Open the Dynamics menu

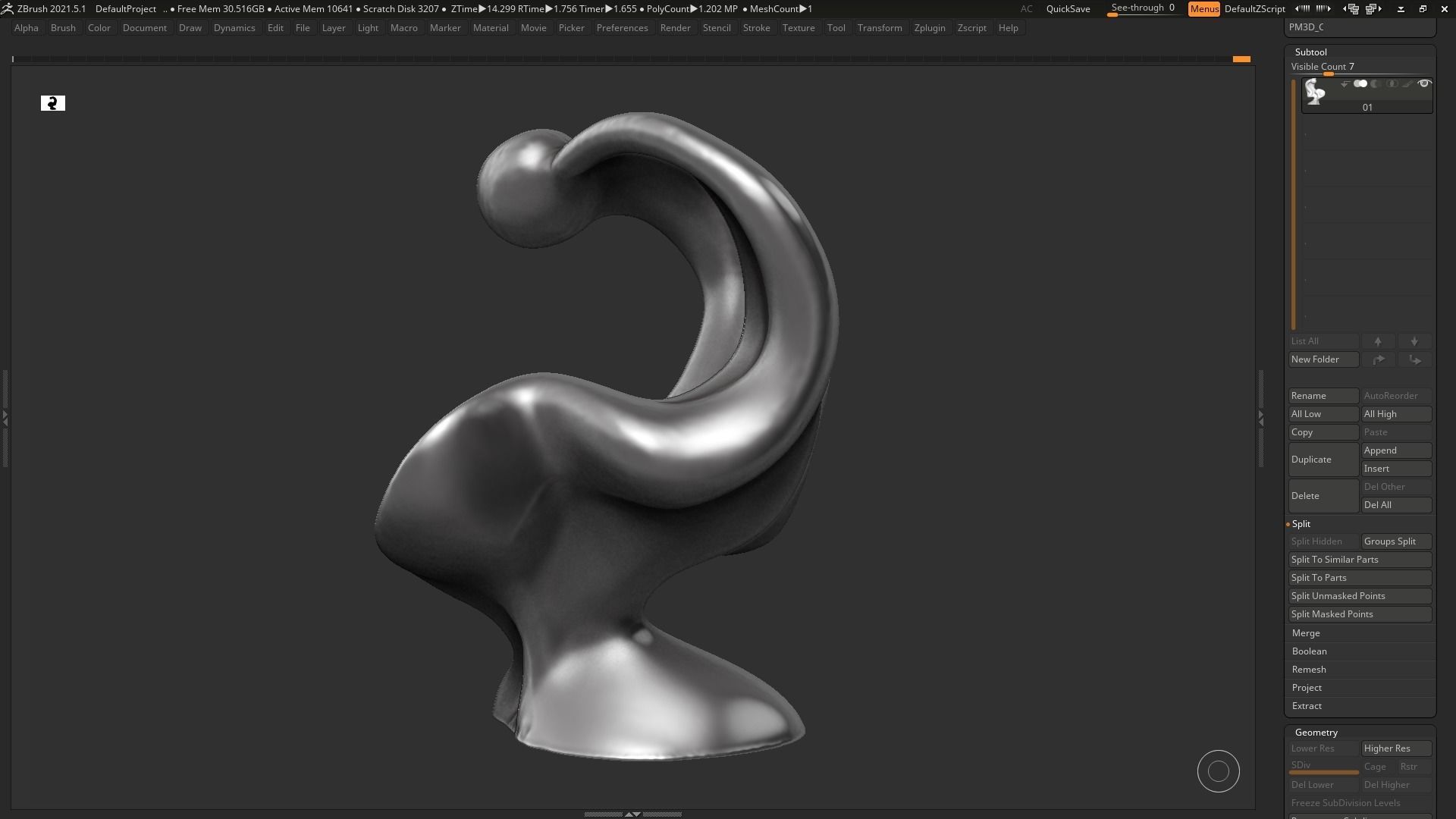point(234,28)
